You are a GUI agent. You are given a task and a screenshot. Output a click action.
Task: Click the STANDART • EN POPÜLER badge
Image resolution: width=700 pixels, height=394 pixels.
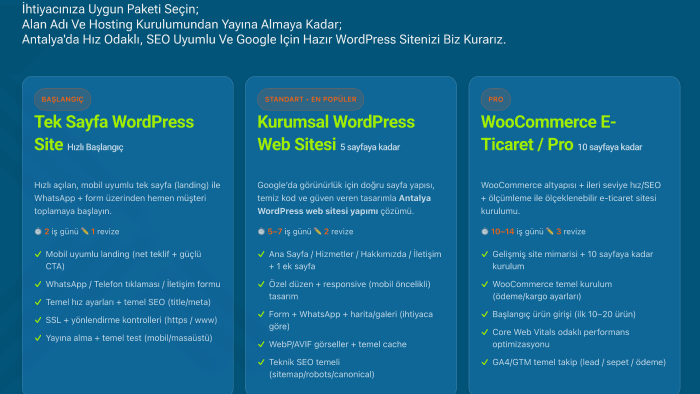[x=310, y=99]
